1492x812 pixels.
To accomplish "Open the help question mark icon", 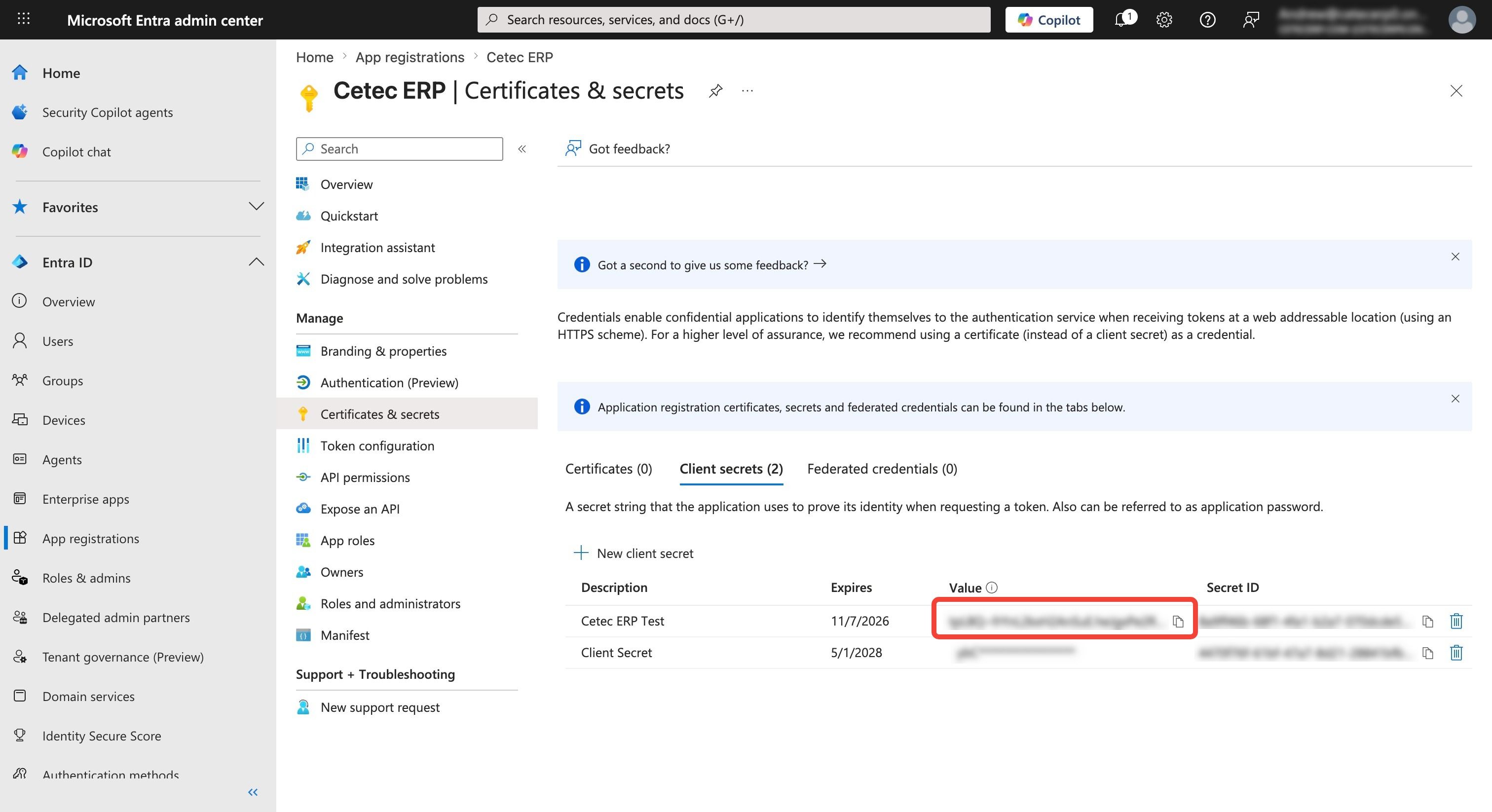I will 1208,20.
